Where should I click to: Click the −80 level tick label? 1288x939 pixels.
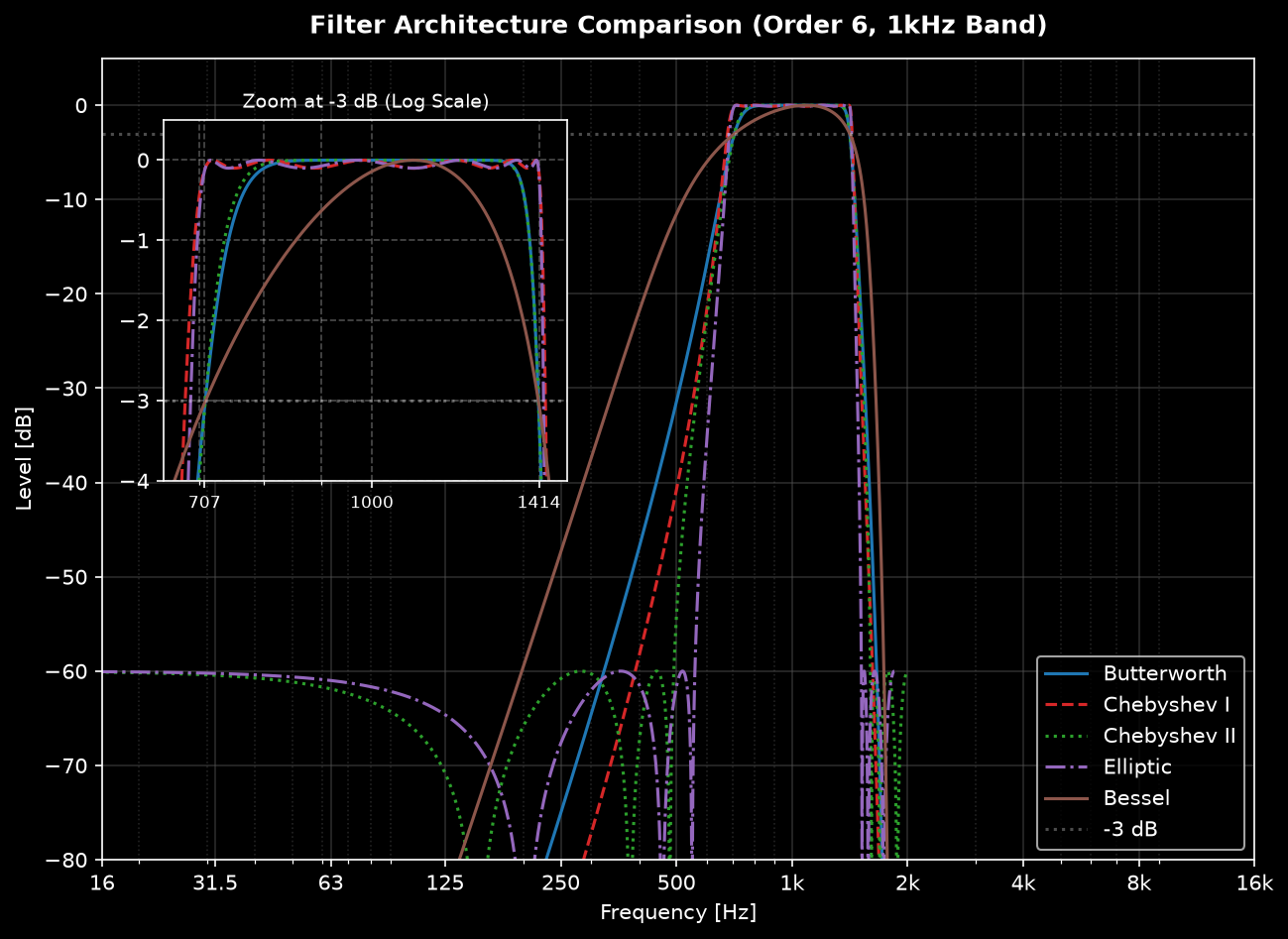(x=67, y=860)
